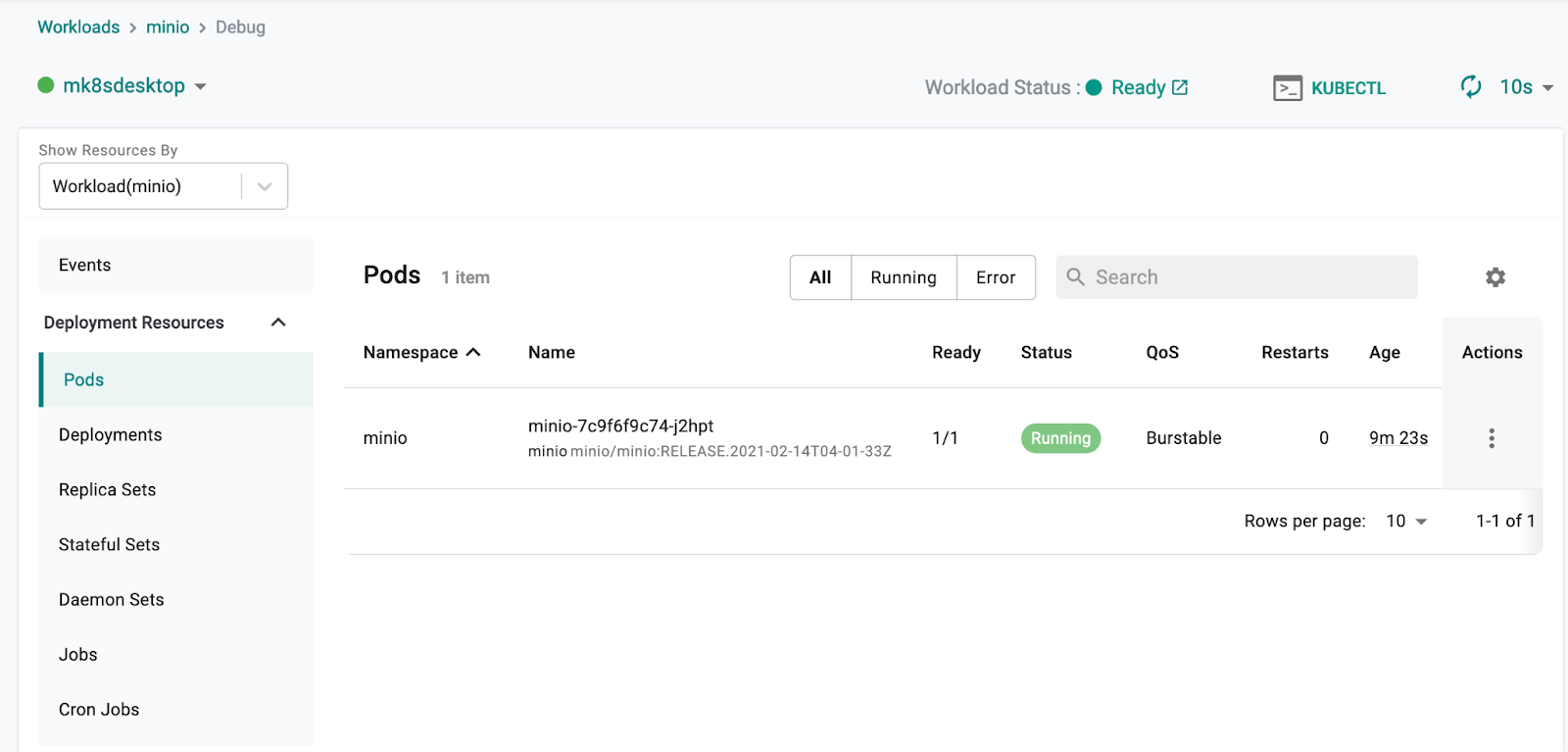Change rows per page from 10

click(x=1406, y=522)
